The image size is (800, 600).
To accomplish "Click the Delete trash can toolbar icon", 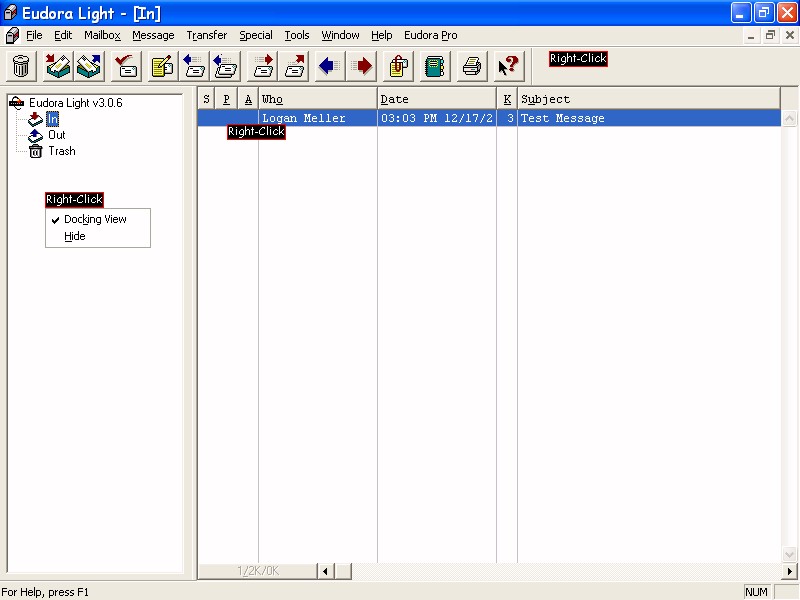I will 21,66.
